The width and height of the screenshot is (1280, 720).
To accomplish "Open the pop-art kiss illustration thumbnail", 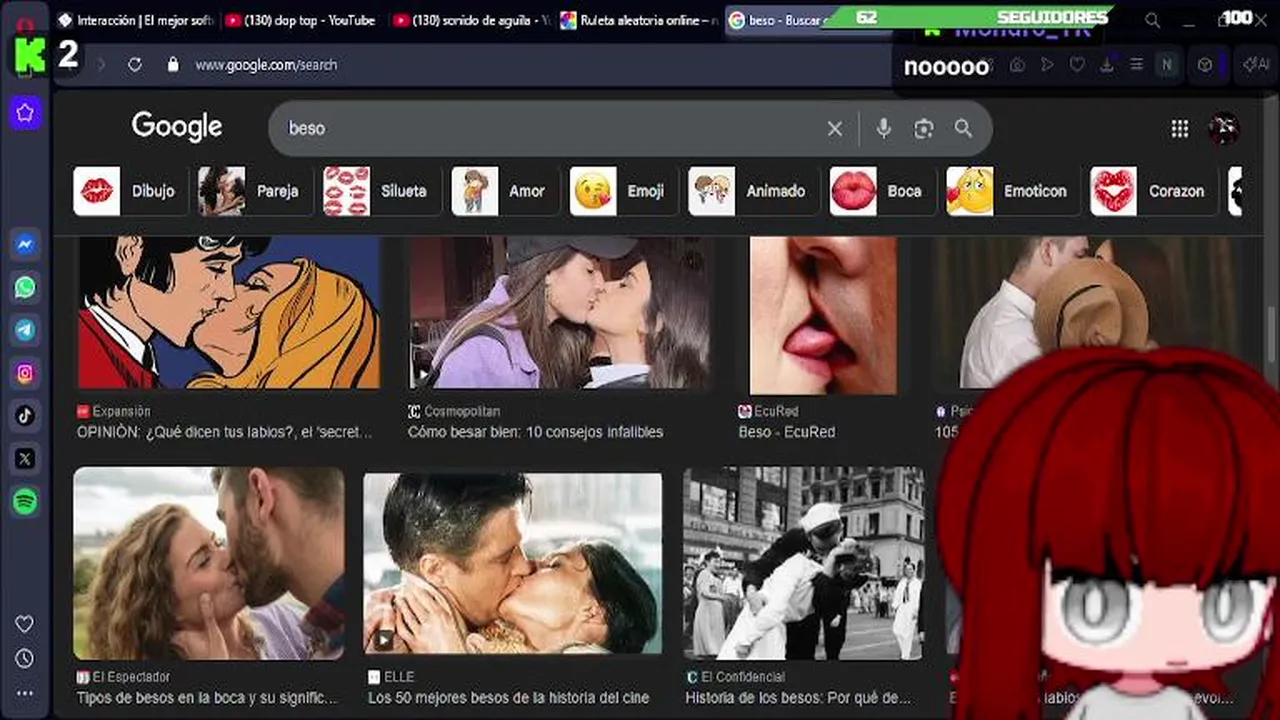I will tap(229, 312).
